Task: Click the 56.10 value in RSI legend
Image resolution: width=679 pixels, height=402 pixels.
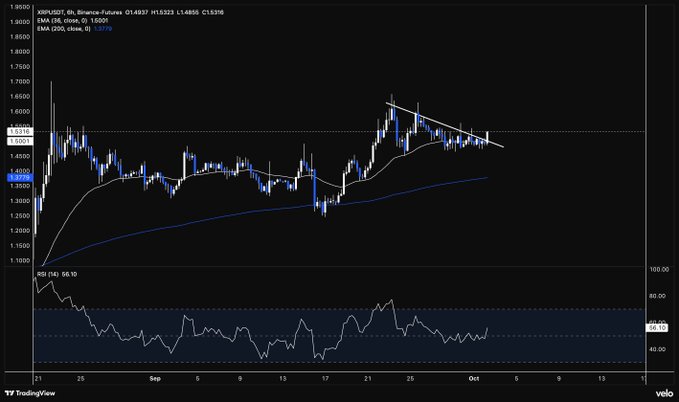Action: pos(69,274)
